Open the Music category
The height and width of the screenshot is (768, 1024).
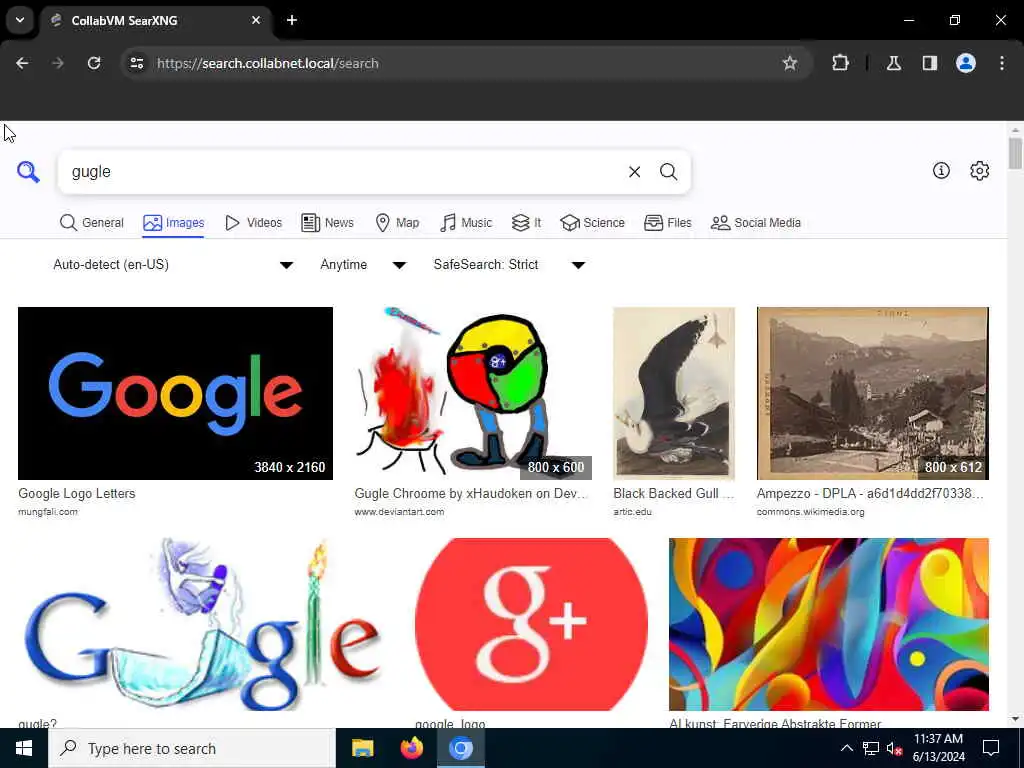point(466,223)
